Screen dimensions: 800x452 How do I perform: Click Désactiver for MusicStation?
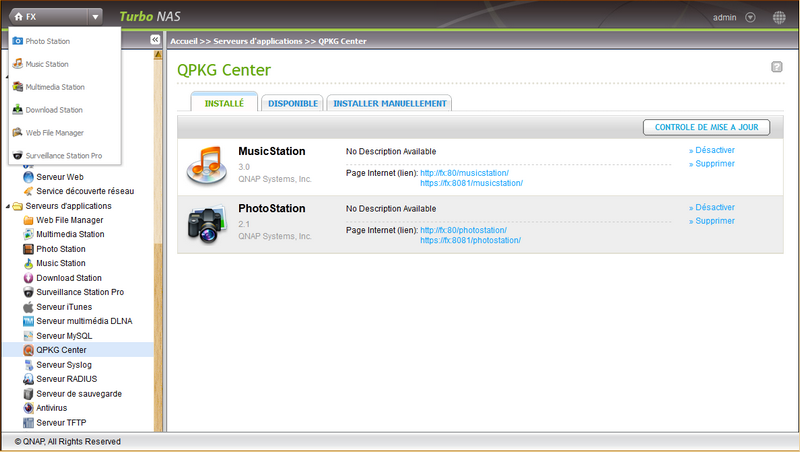point(715,150)
